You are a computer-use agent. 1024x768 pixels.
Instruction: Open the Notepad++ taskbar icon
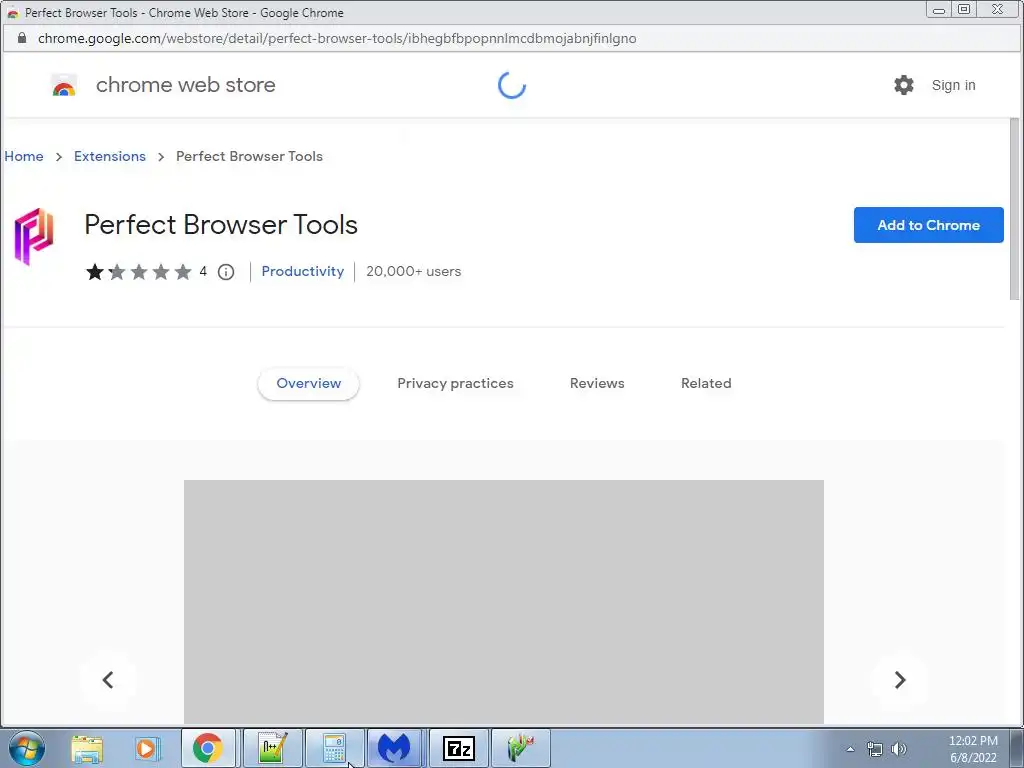click(272, 748)
